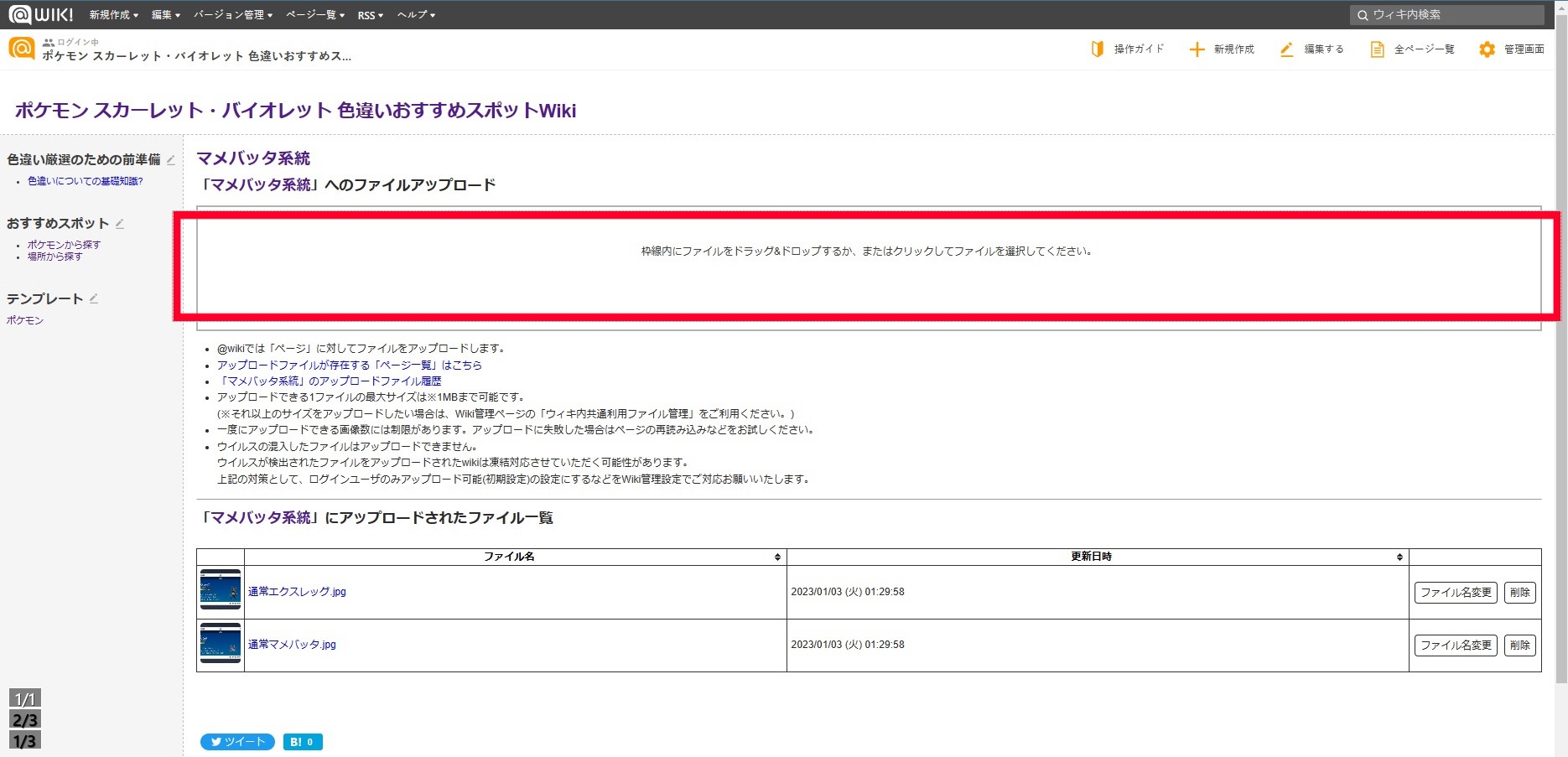Click 編集する in the header
Viewport: 1568px width, 757px height.
pos(1324,49)
